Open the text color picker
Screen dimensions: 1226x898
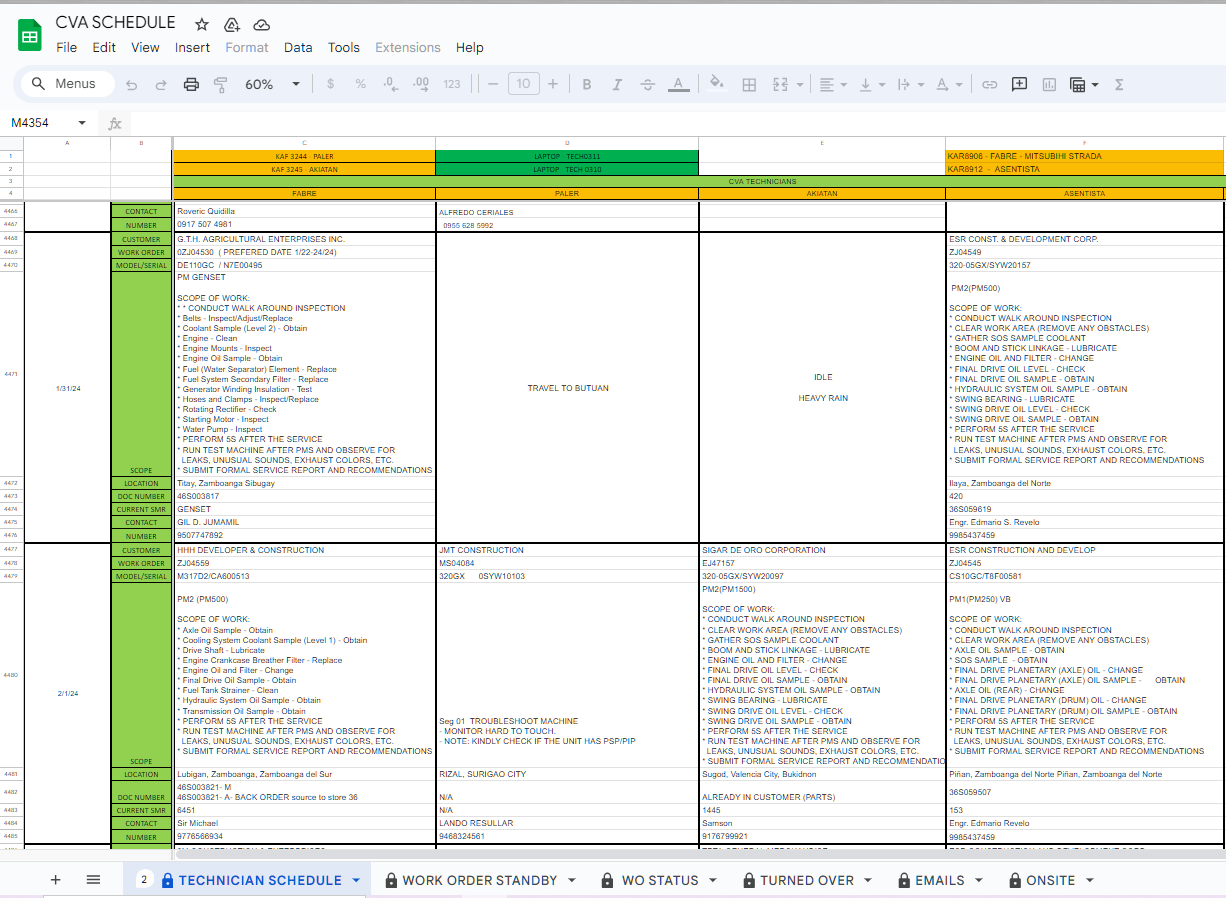pyautogui.click(x=677, y=84)
